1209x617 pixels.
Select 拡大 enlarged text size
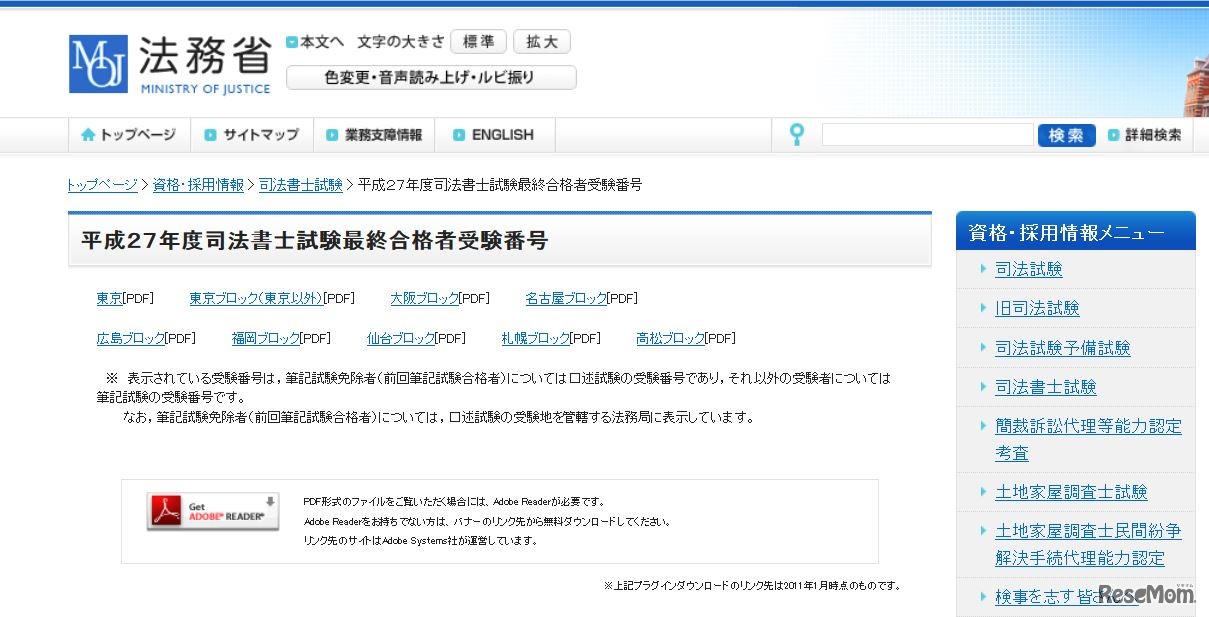click(541, 41)
